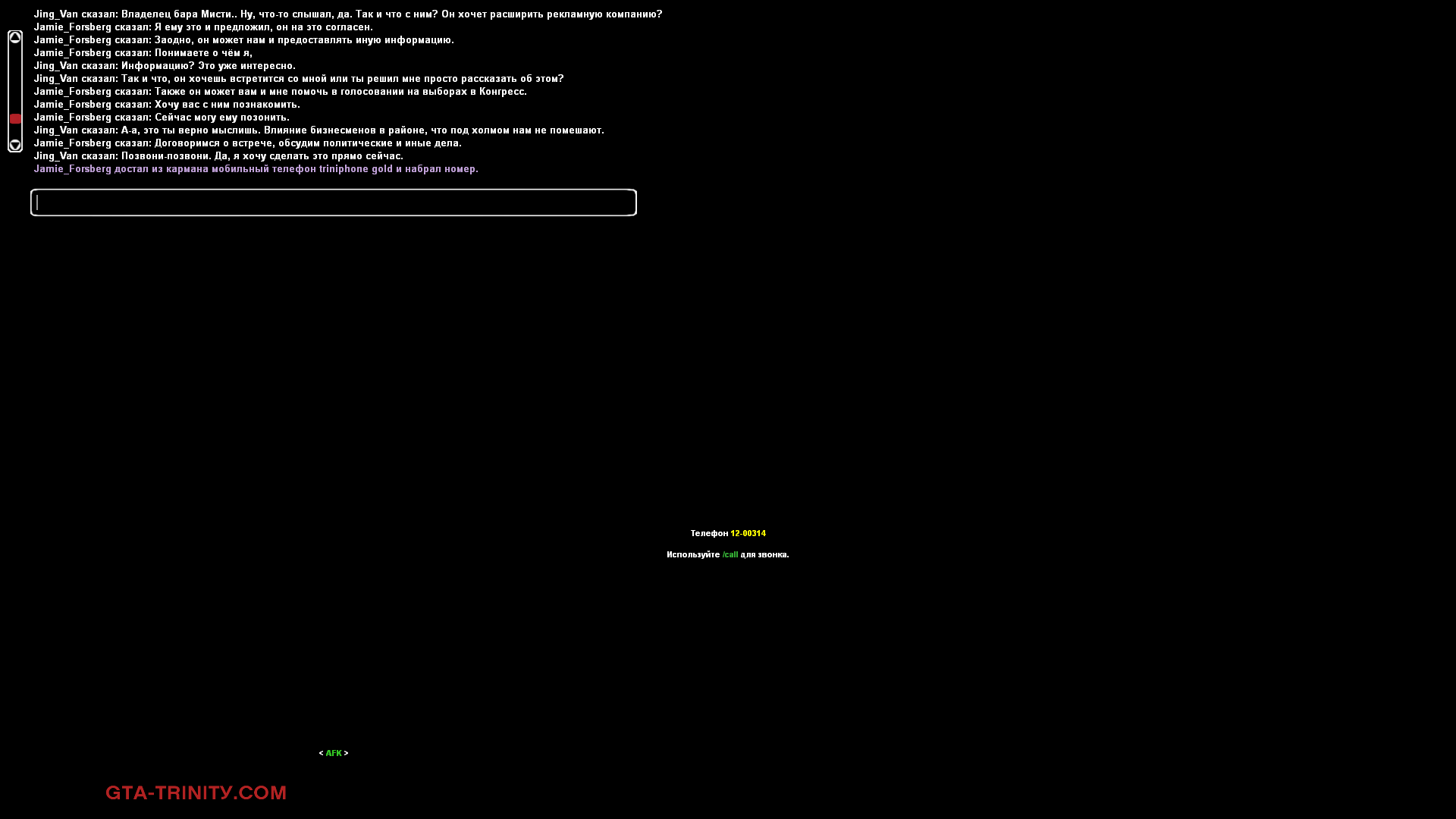Click the "Информацию? Это уже интересно" line

pos(165,66)
